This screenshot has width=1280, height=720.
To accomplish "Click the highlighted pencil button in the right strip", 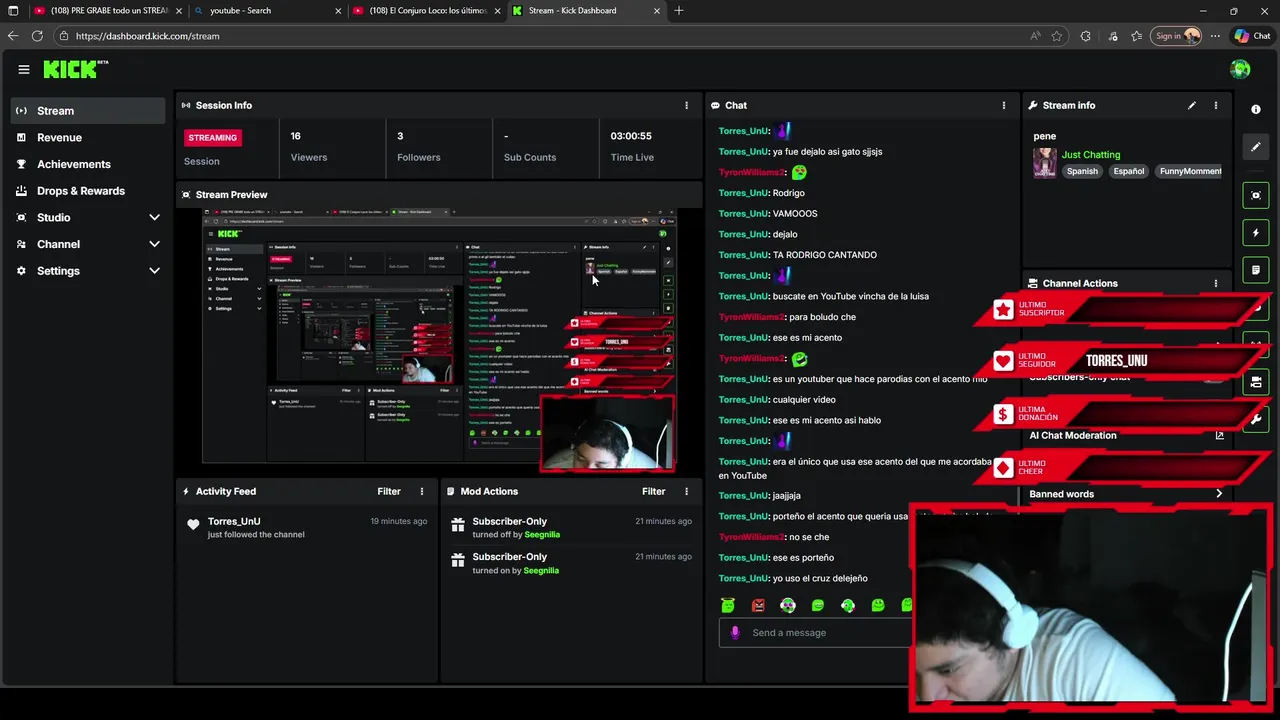I will coord(1256,147).
